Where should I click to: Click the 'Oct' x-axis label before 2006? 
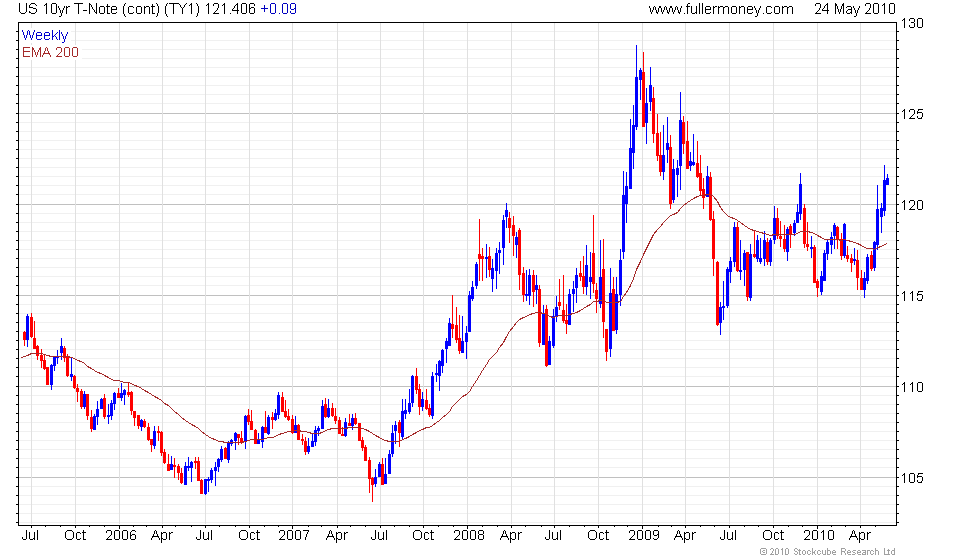tap(75, 536)
